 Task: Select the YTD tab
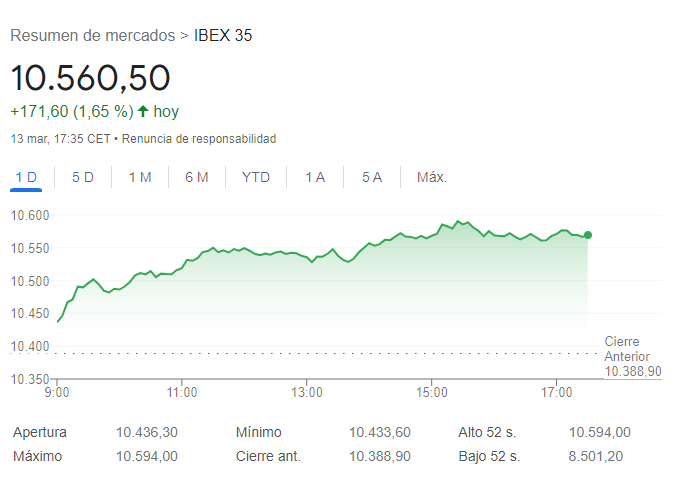pyautogui.click(x=256, y=178)
